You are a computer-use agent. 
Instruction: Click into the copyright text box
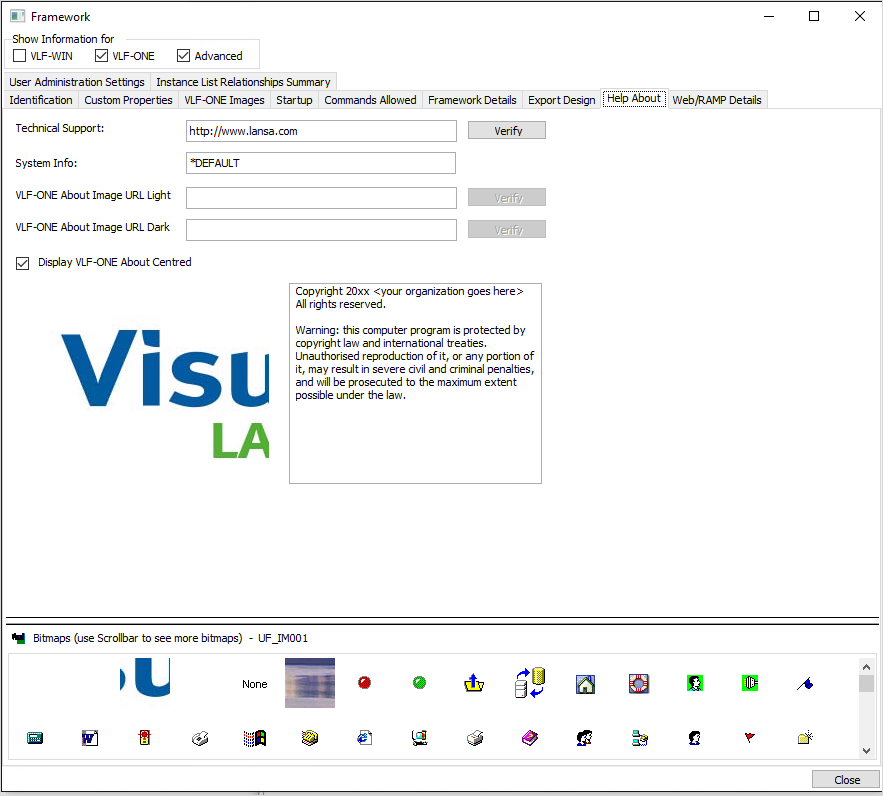416,383
